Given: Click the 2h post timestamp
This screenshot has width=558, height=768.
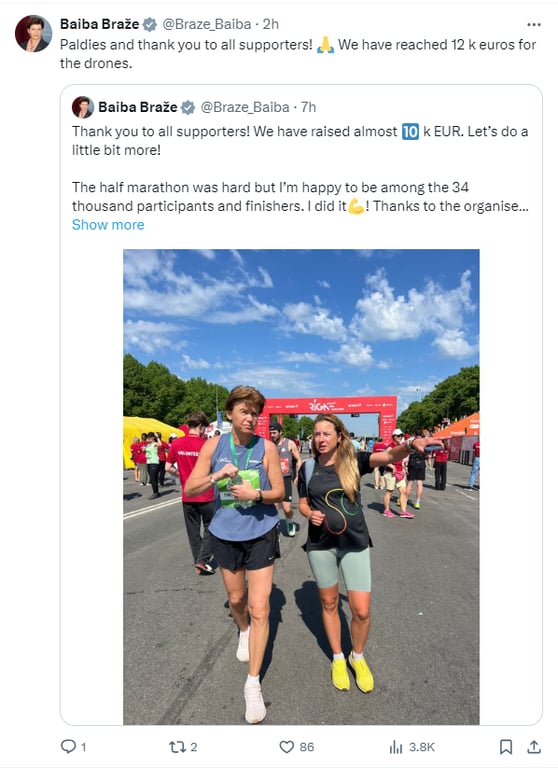Looking at the screenshot, I should (x=270, y=24).
